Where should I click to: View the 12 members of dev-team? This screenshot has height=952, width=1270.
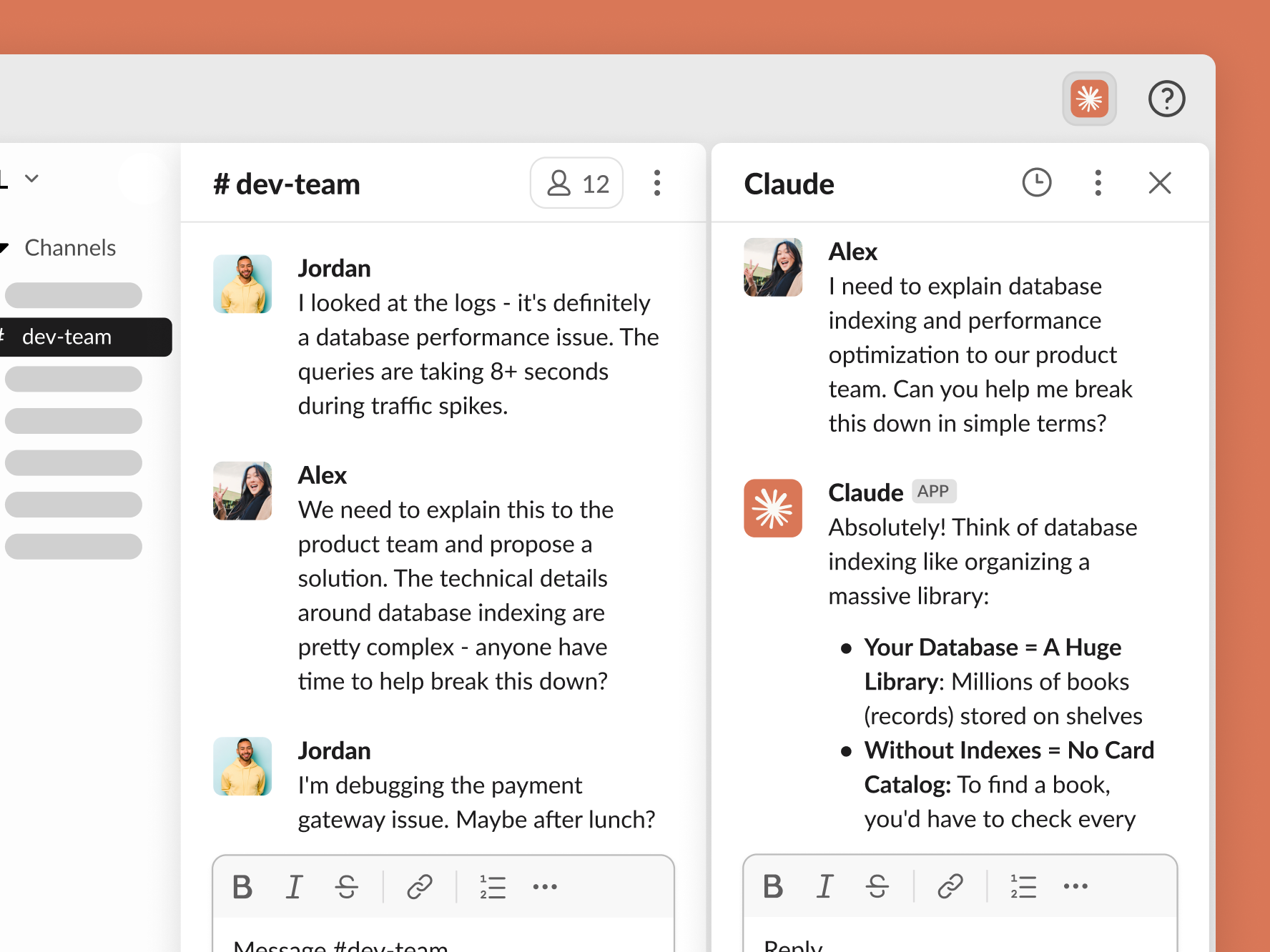point(576,184)
